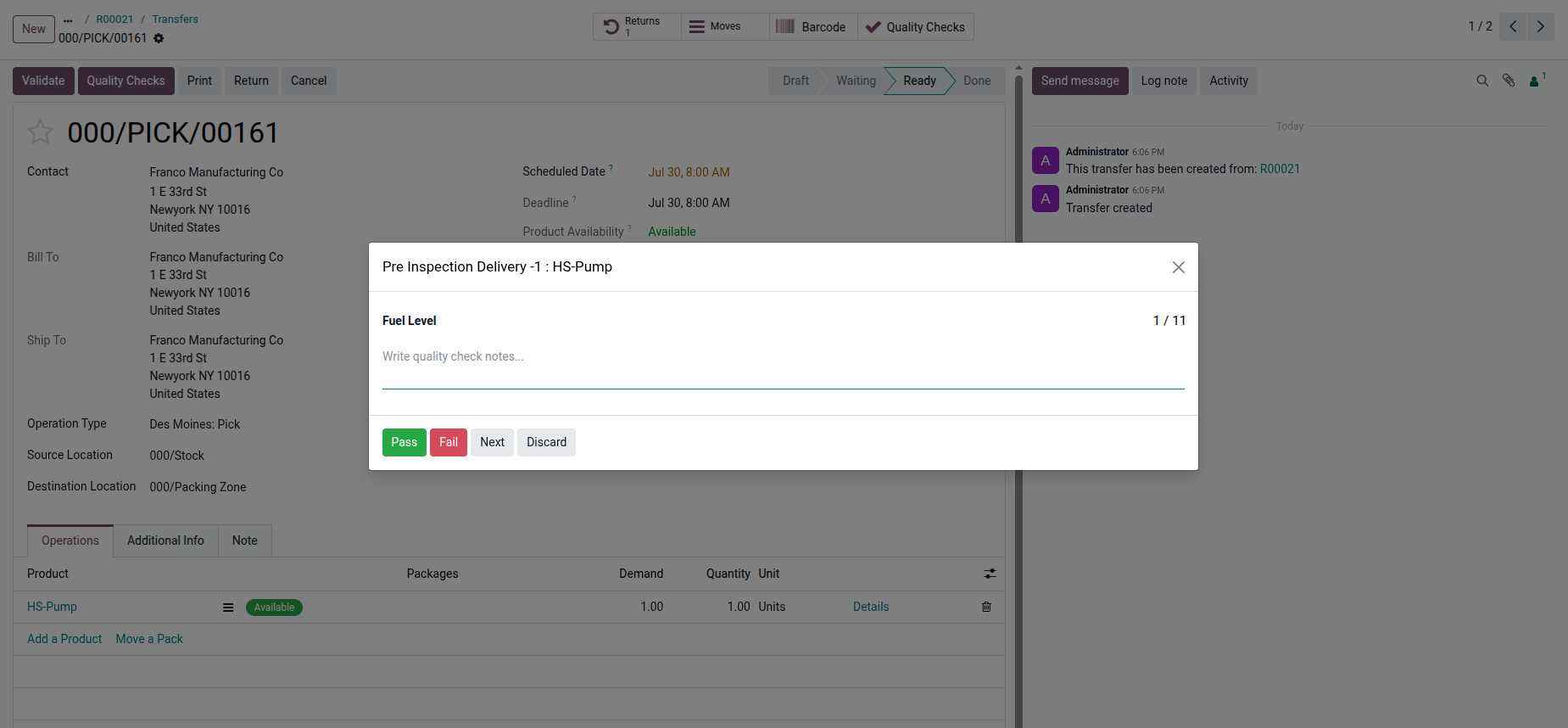Open attachments paperclip icon
Image resolution: width=1568 pixels, height=728 pixels.
pyautogui.click(x=1509, y=81)
